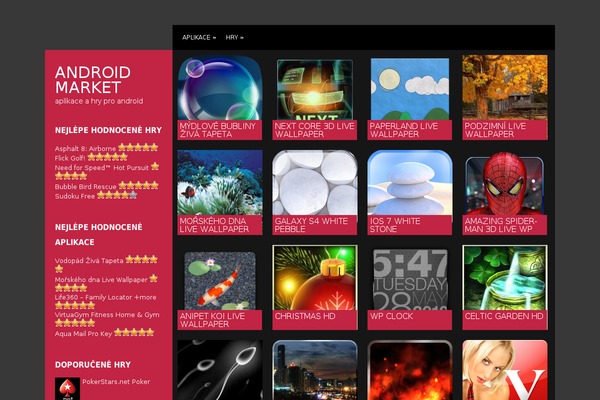Screen dimensions: 600x400
Task: Expand the HRY menu
Action: (x=235, y=38)
